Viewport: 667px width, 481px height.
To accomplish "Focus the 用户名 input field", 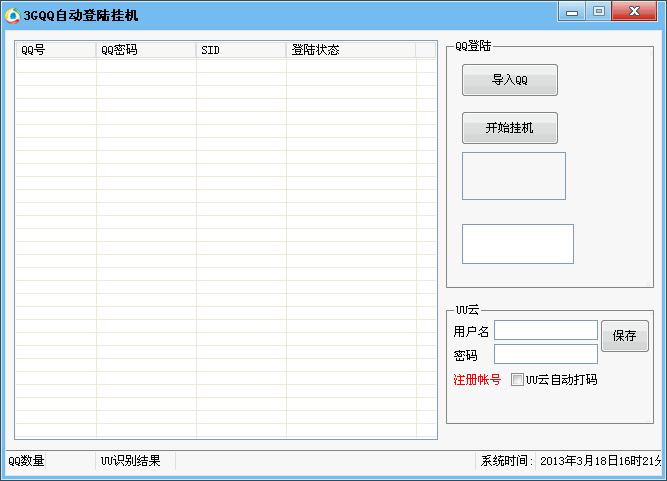I will 546,330.
